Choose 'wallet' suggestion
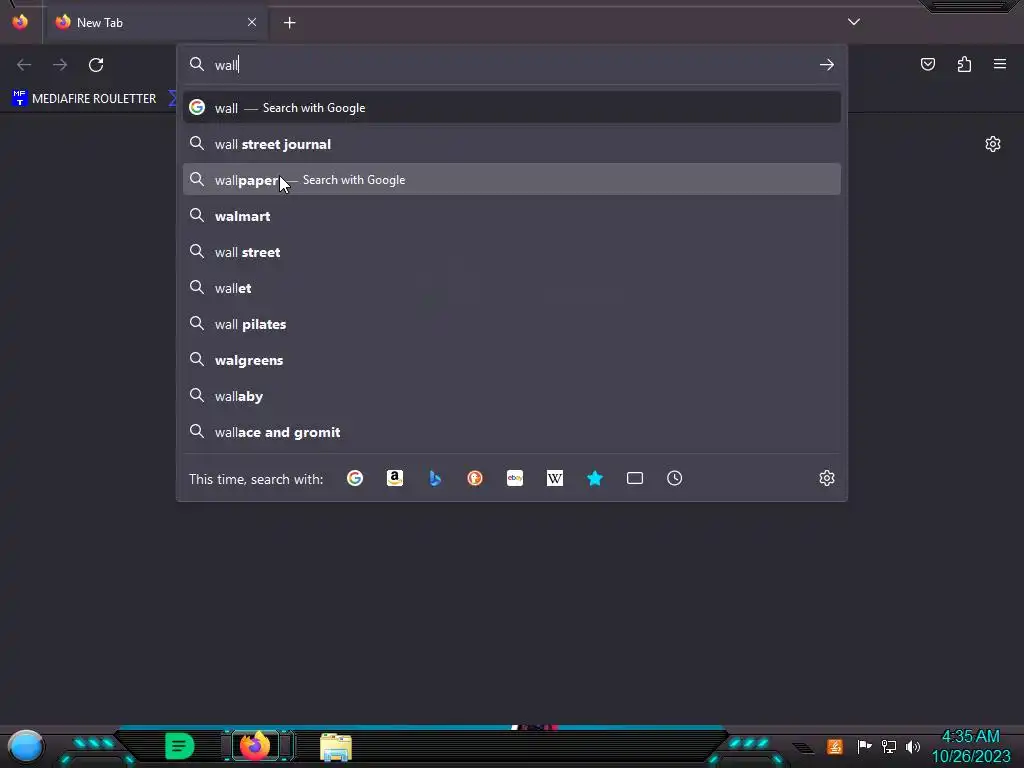 [511, 288]
